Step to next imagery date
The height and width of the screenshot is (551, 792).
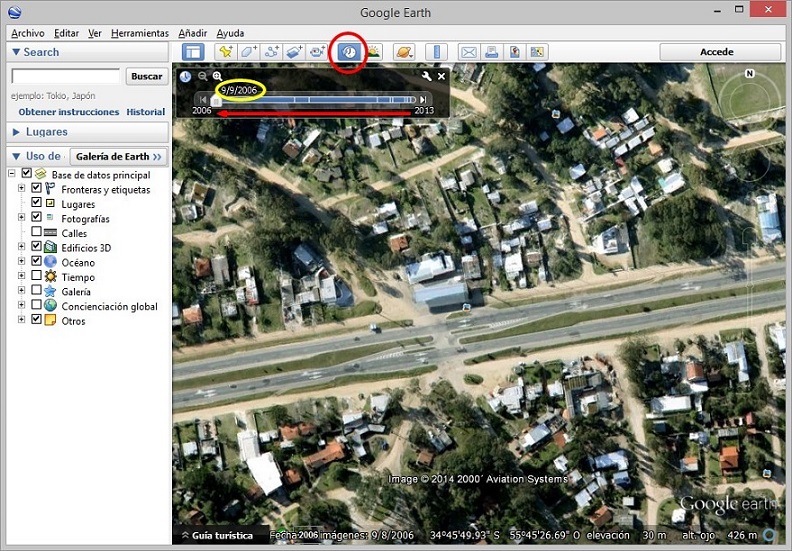pyautogui.click(x=423, y=100)
